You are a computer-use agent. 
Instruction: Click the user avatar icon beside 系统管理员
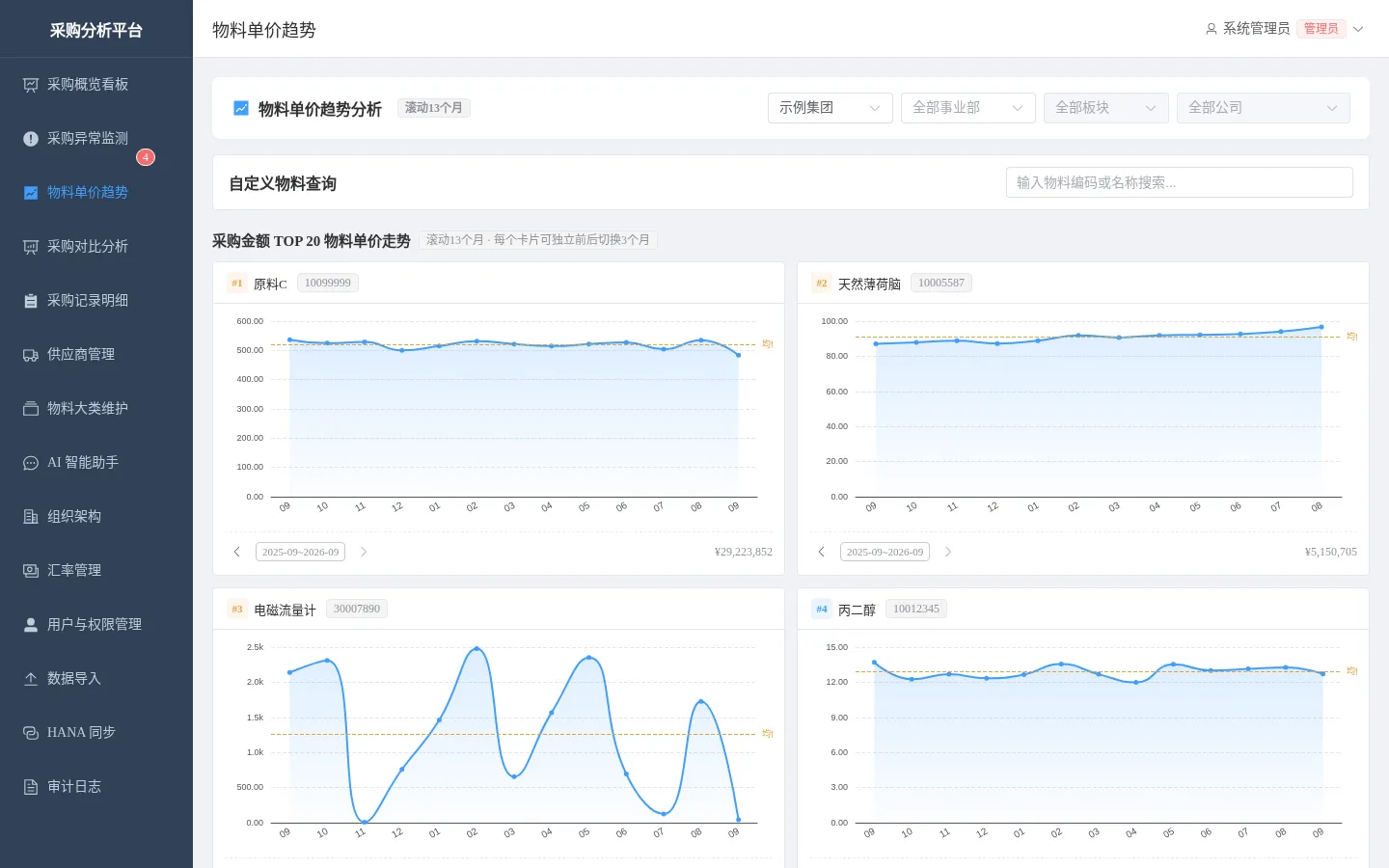(x=1212, y=29)
